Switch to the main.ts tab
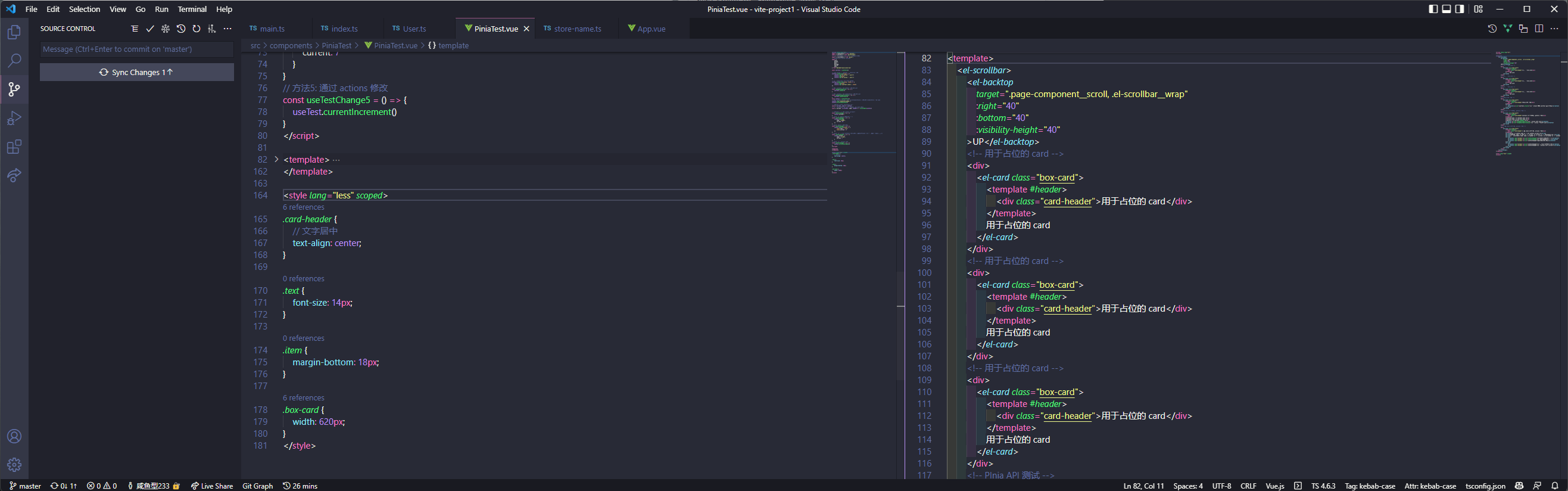 pyautogui.click(x=272, y=29)
